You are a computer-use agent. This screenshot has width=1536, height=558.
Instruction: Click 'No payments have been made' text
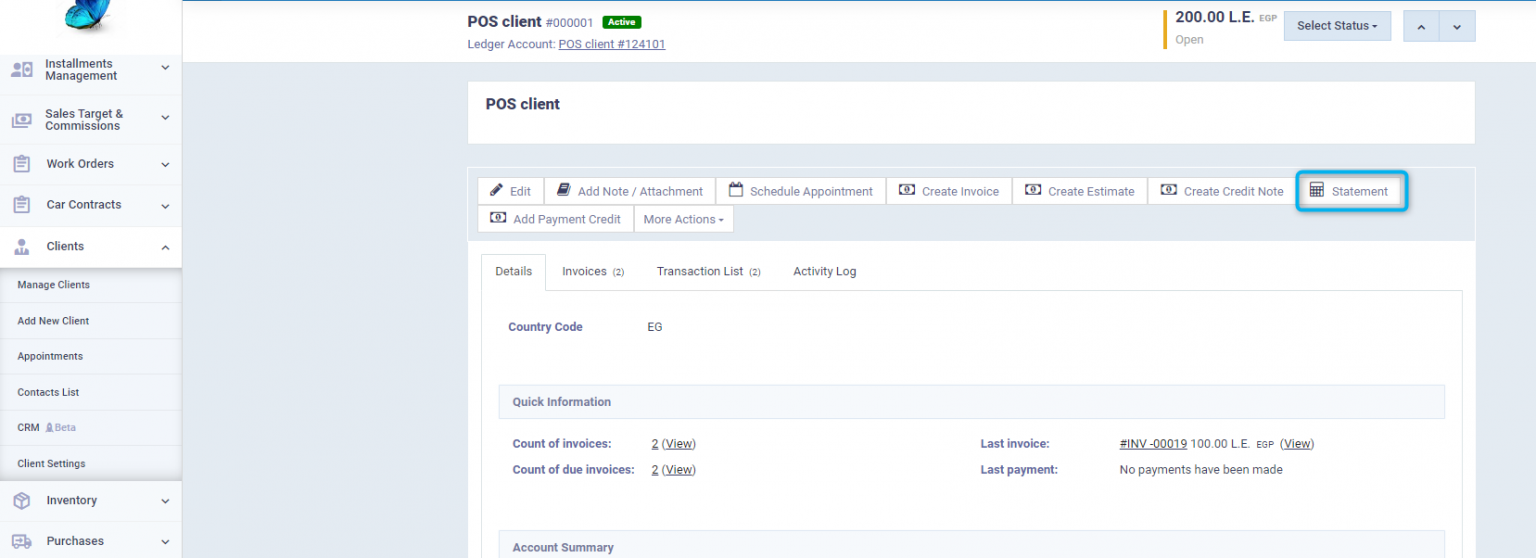pyautogui.click(x=1201, y=470)
